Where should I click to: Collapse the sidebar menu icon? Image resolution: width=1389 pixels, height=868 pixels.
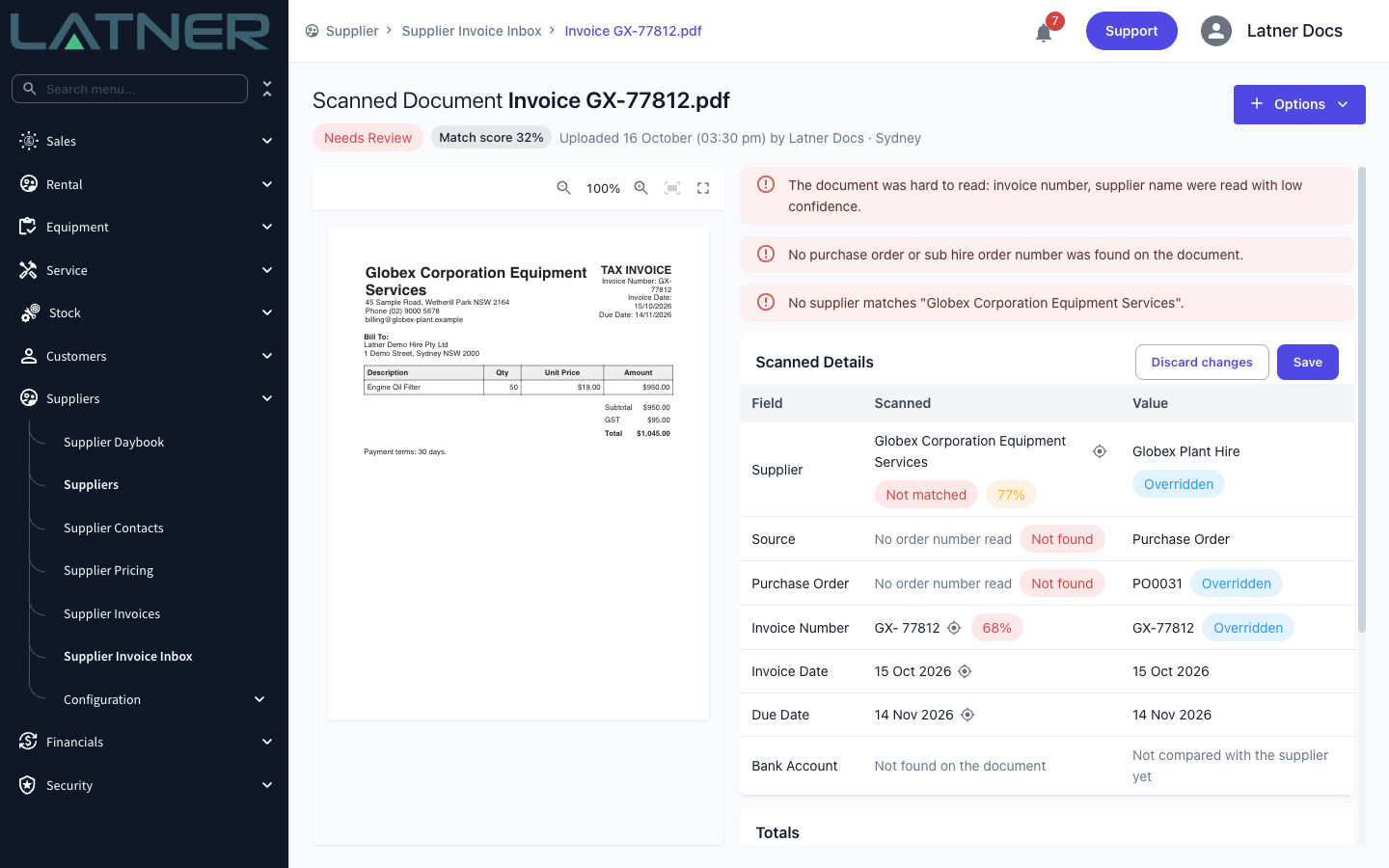click(x=267, y=89)
